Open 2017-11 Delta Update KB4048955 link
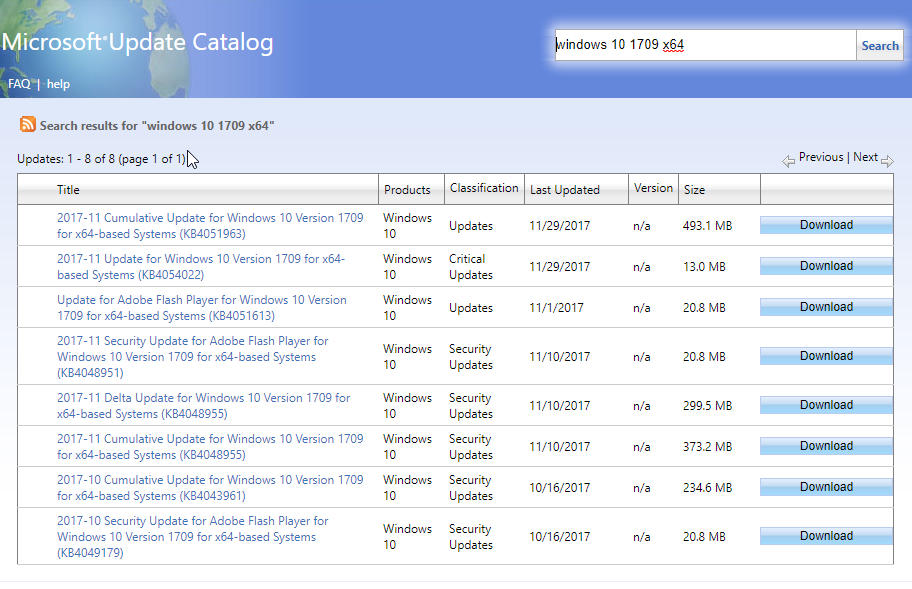This screenshot has width=912, height=589. 204,406
